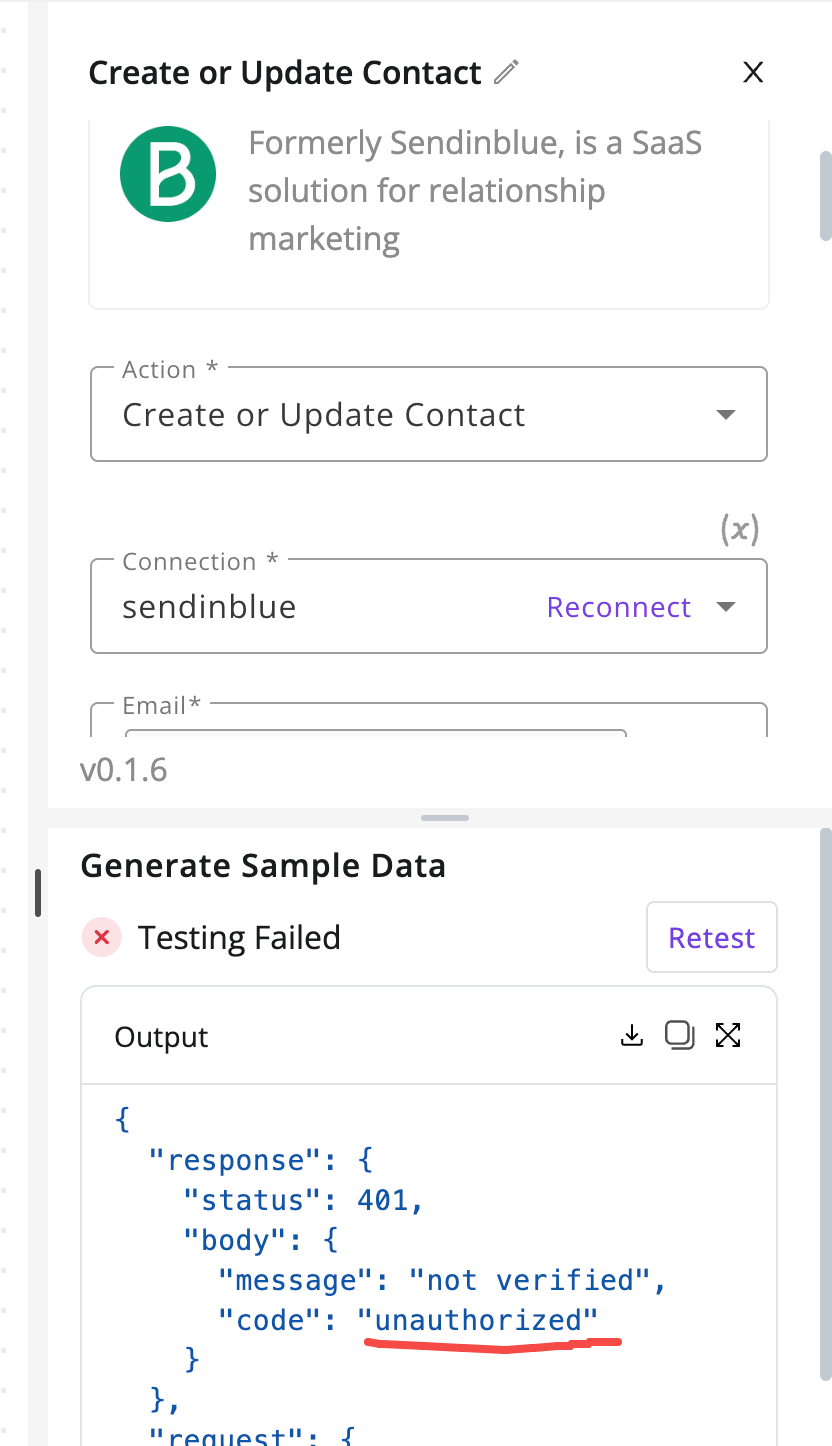
Task: Select the Create or Update Contact action field
Action: coord(429,414)
